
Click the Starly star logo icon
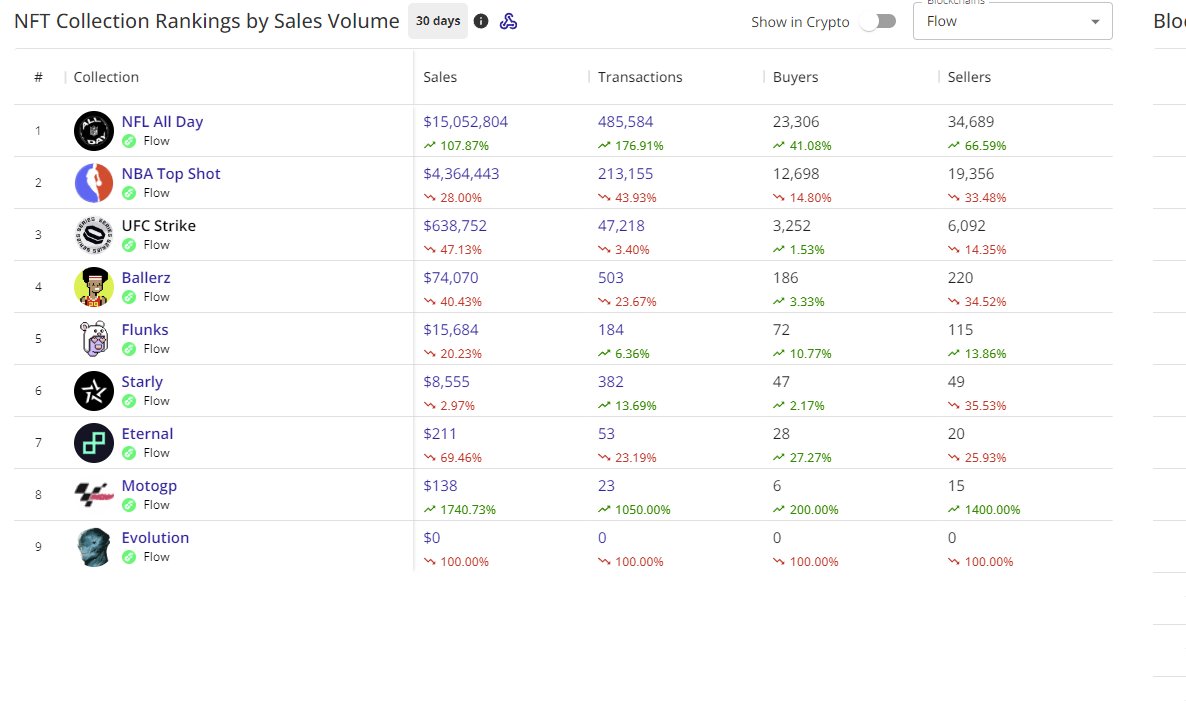[x=94, y=391]
